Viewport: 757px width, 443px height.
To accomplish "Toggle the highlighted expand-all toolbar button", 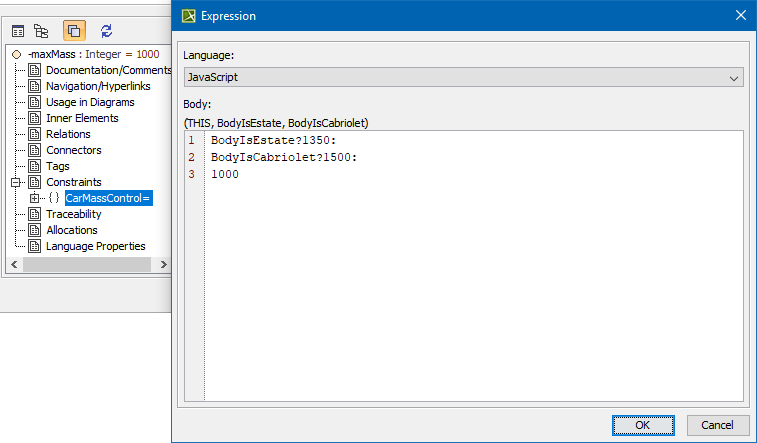I will click(74, 32).
